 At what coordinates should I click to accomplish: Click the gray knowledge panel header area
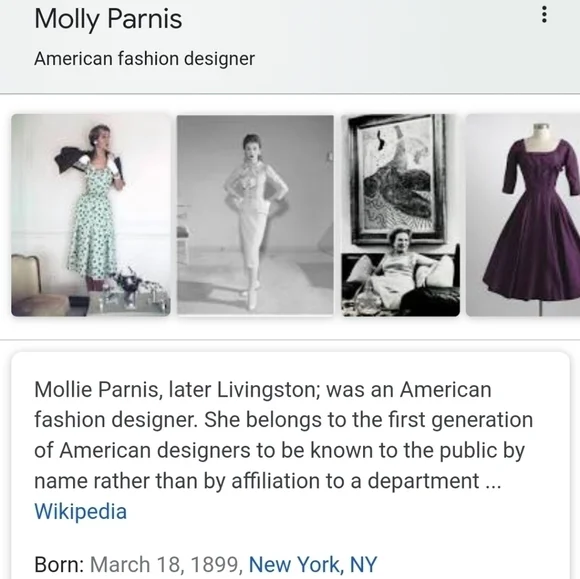[x=290, y=47]
